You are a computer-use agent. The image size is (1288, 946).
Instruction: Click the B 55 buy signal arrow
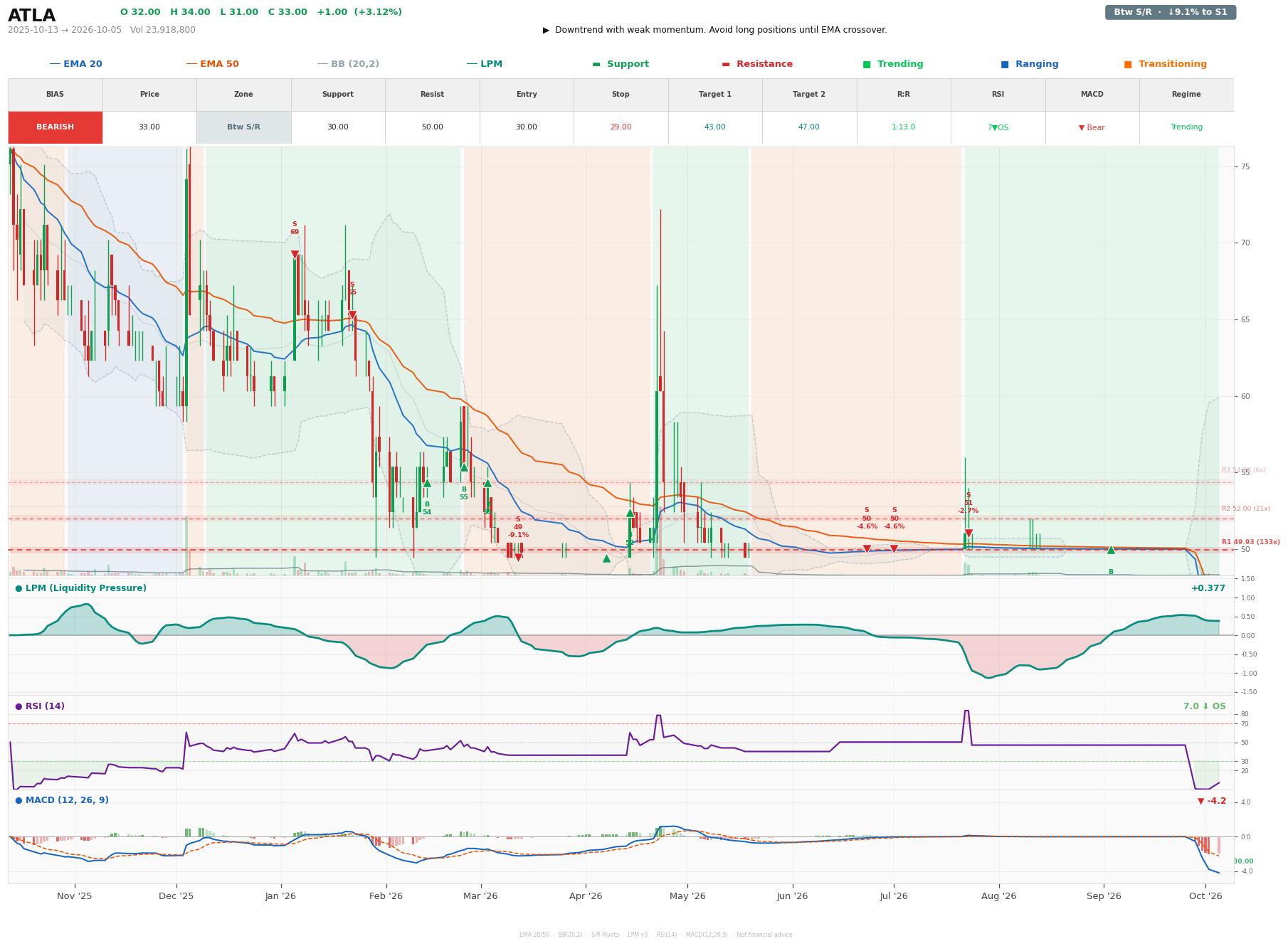click(x=464, y=467)
